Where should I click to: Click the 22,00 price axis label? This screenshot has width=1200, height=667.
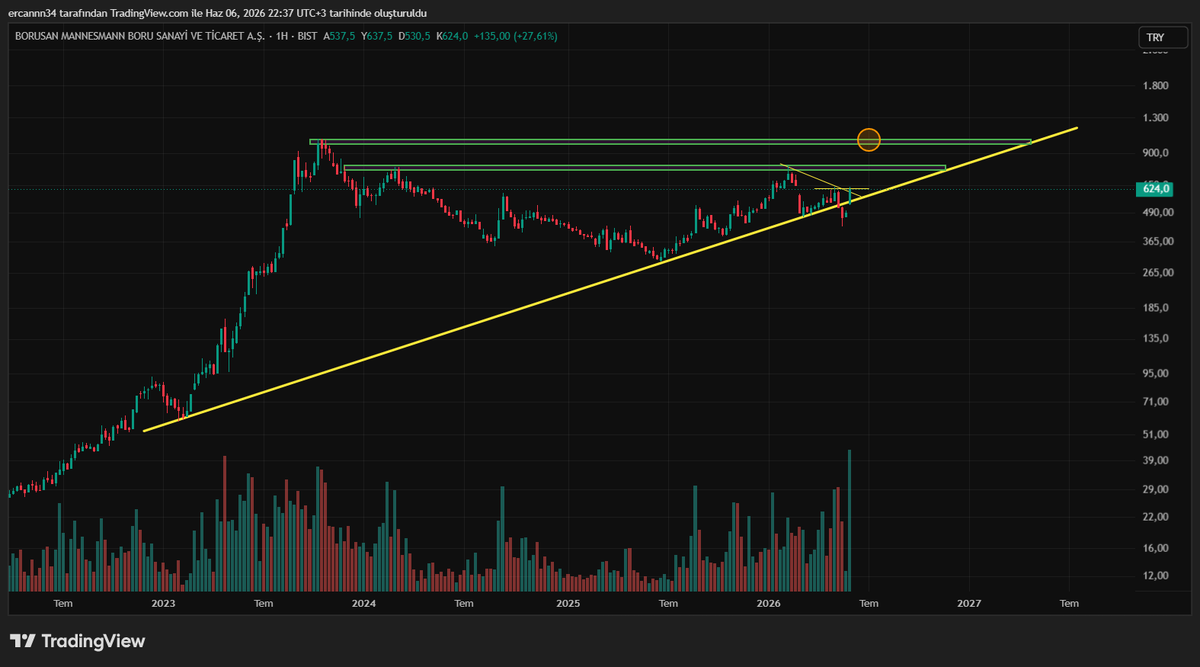tap(1154, 516)
